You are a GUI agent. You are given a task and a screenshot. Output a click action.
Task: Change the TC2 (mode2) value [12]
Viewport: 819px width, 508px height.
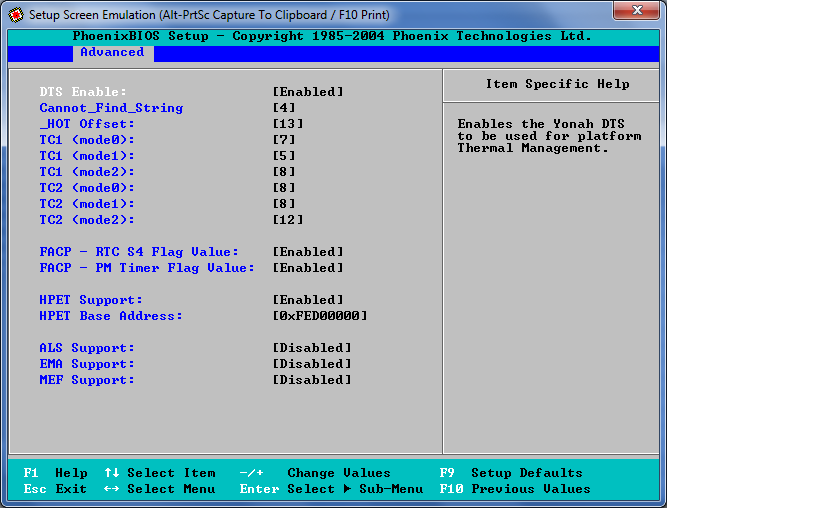pyautogui.click(x=288, y=220)
